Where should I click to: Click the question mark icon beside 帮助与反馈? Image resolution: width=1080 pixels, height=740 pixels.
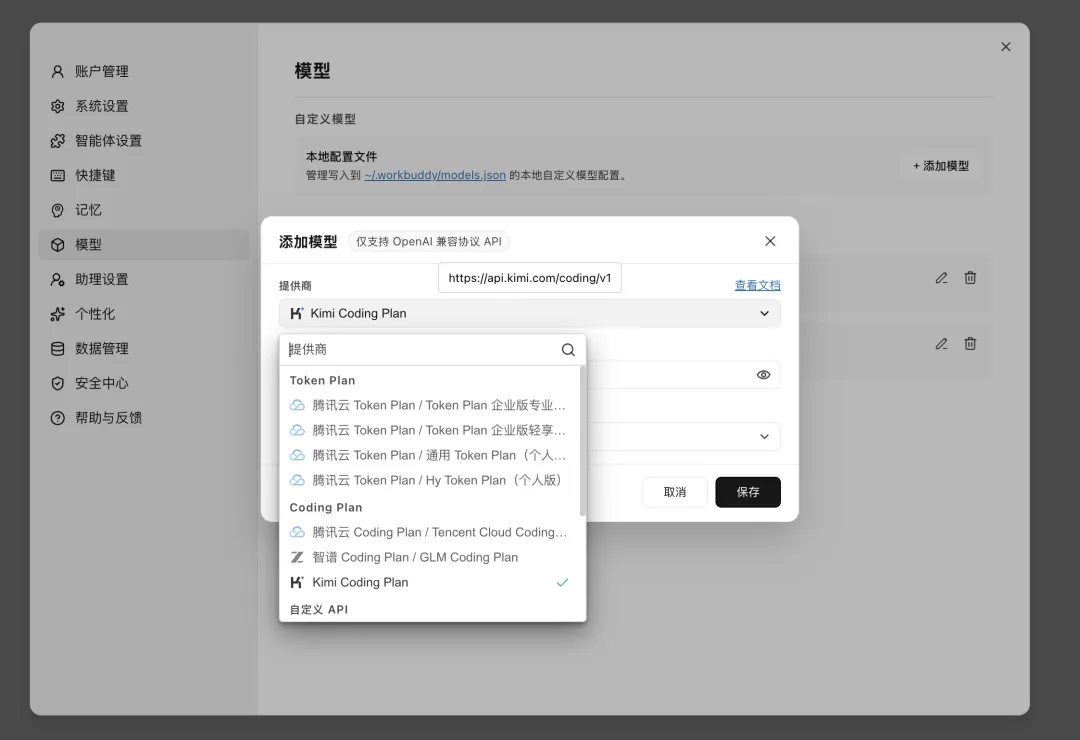point(58,418)
